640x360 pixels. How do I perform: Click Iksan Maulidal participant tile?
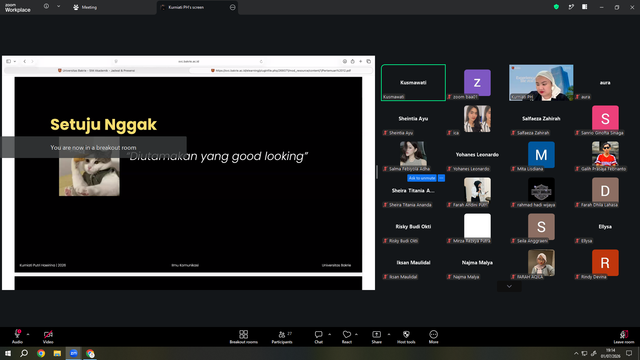[x=413, y=262]
